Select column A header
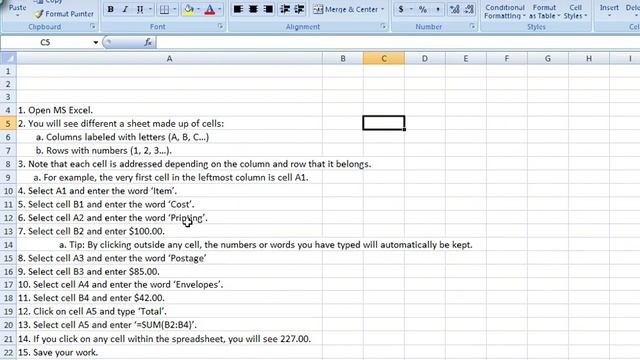Image resolution: width=640 pixels, height=360 pixels. (169, 58)
